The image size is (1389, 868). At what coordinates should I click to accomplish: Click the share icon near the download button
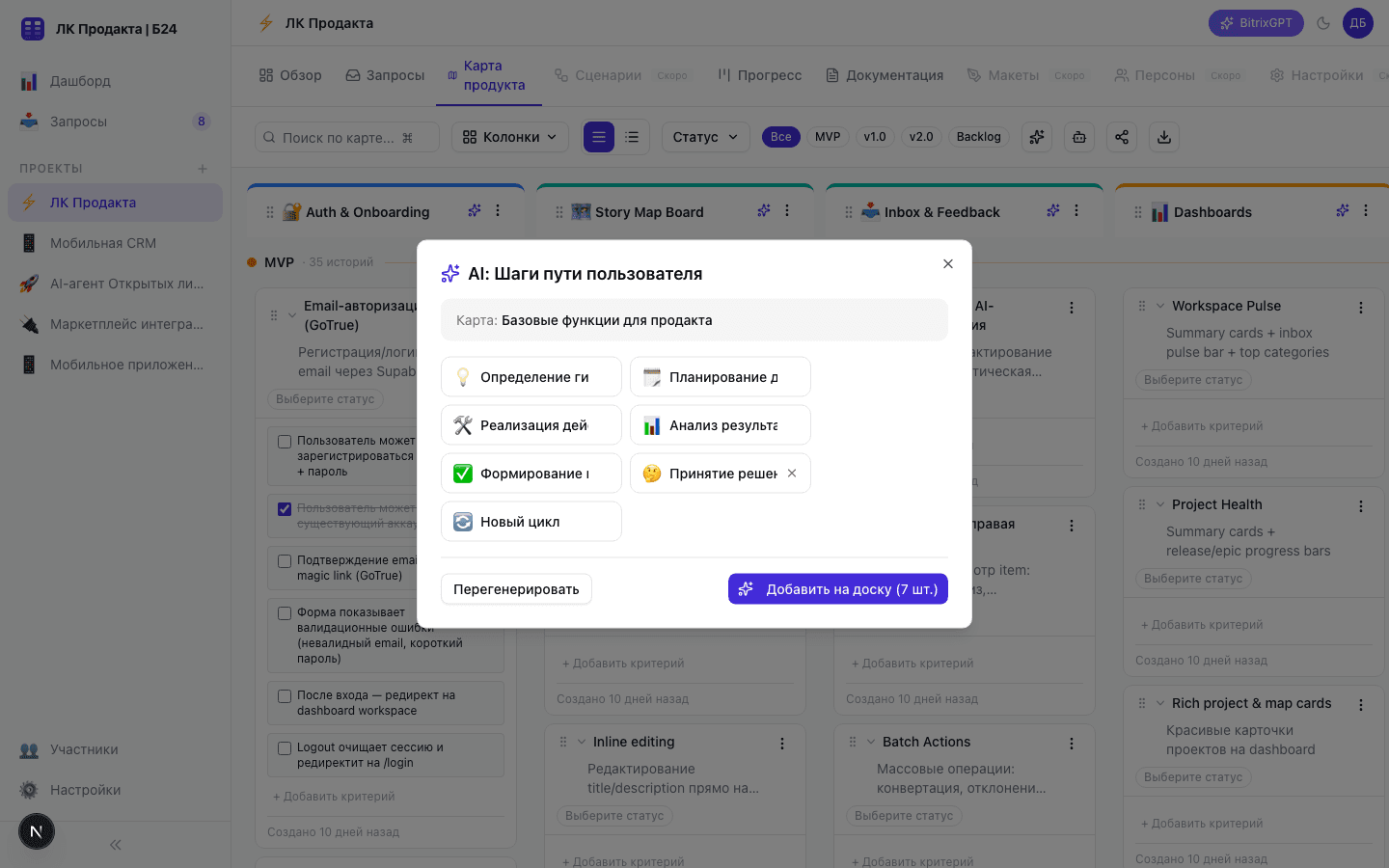1122,137
